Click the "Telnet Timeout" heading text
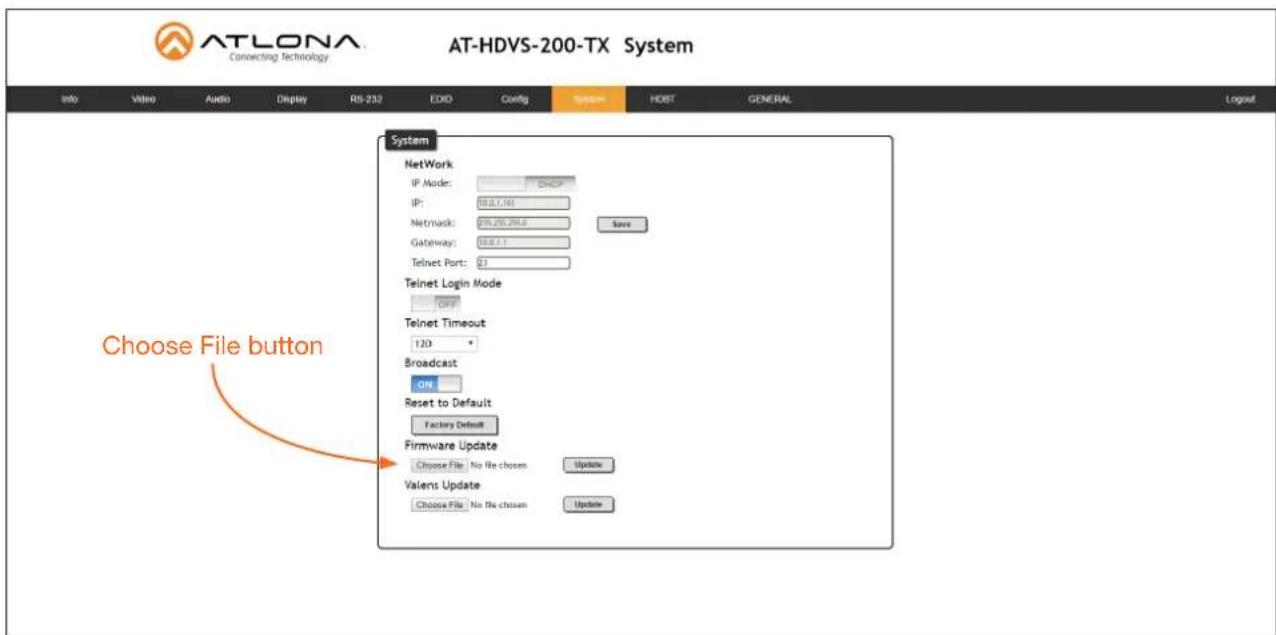Viewport: 1276px width, 635px height. 445,323
